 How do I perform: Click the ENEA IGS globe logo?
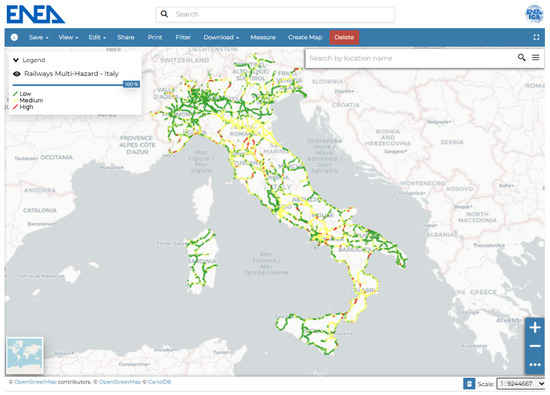pyautogui.click(x=534, y=14)
